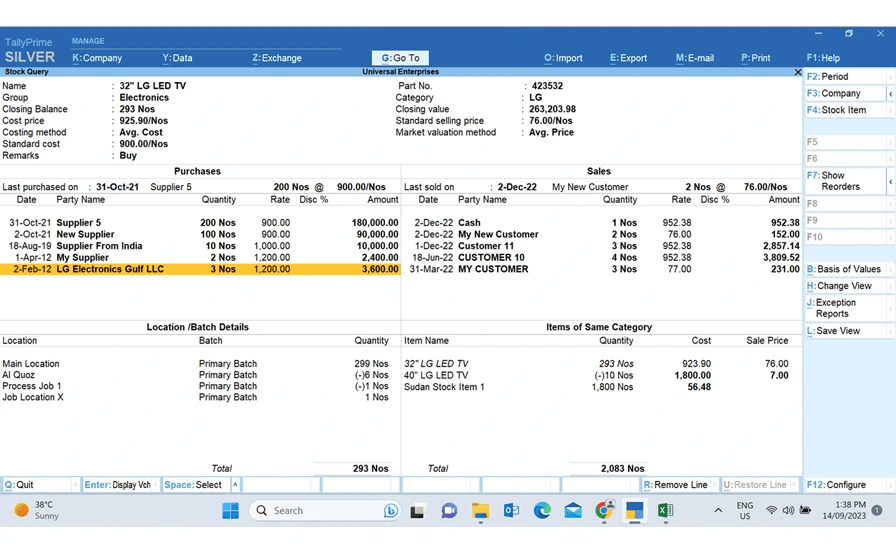Open B: Basis of Values
This screenshot has height=552, width=896.
click(x=846, y=269)
